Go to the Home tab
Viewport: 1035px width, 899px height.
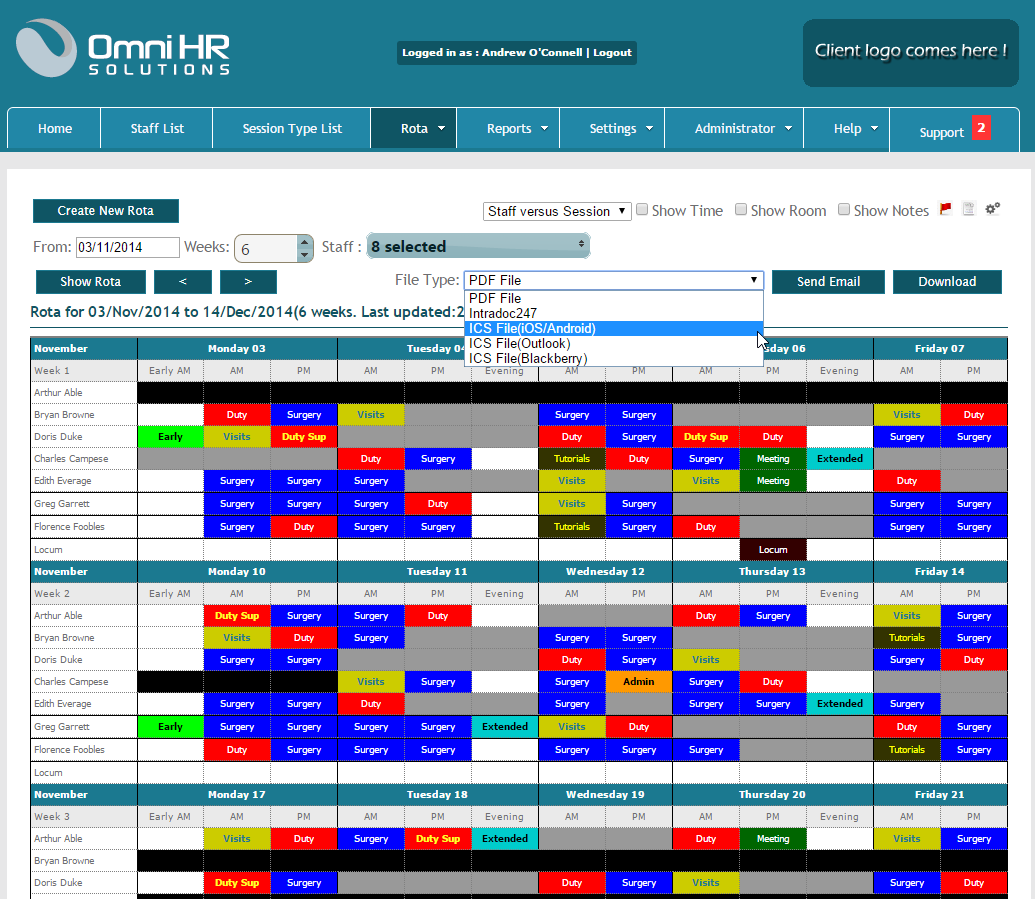[55, 129]
